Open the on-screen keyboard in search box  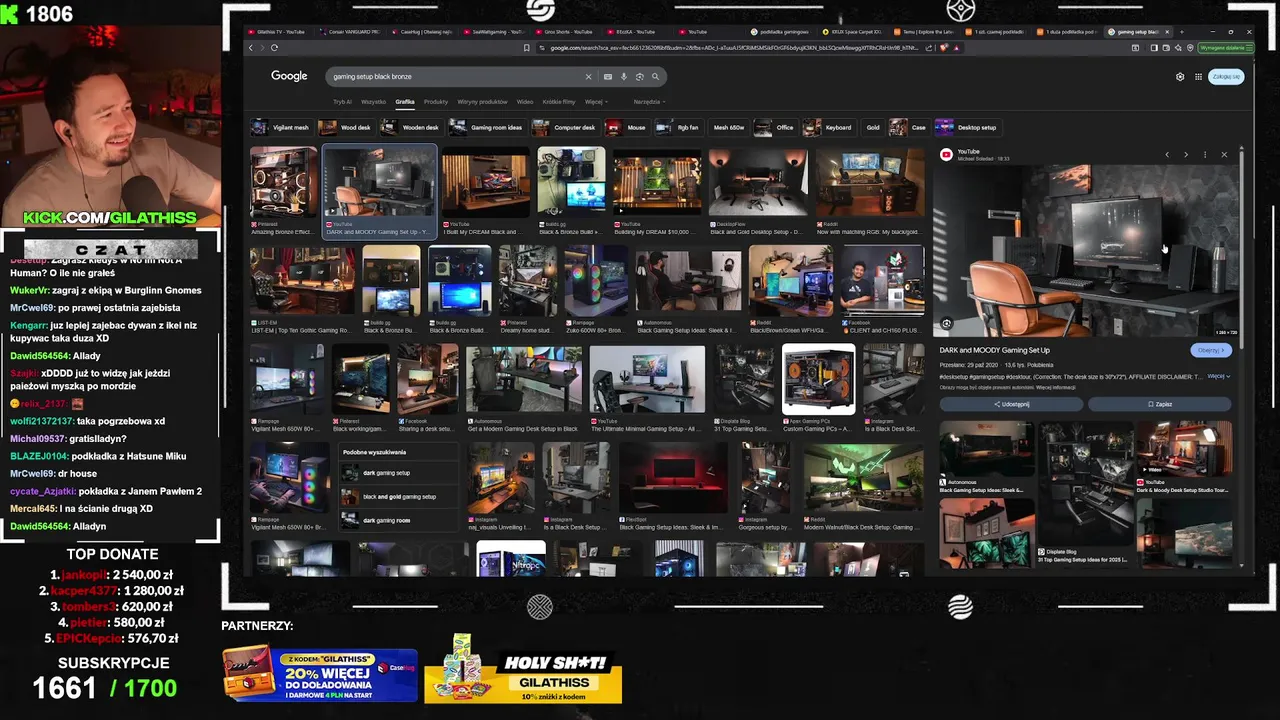607,76
